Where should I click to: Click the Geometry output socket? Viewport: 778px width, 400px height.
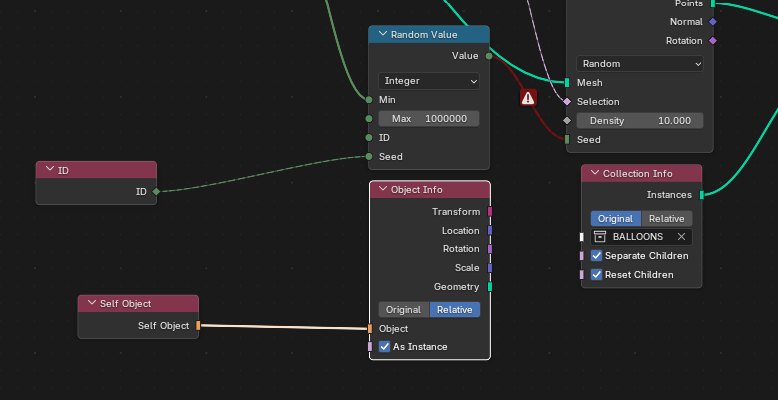pos(490,287)
